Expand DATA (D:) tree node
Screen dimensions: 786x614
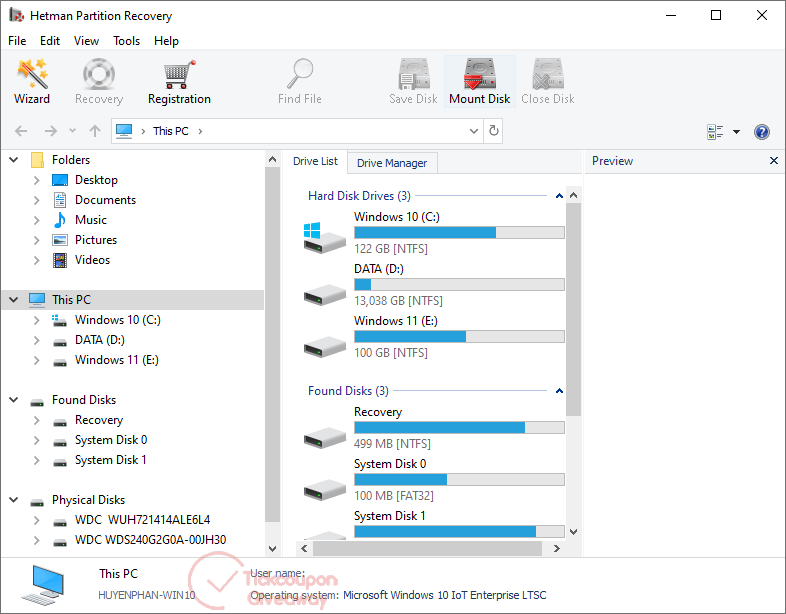pyautogui.click(x=36, y=340)
